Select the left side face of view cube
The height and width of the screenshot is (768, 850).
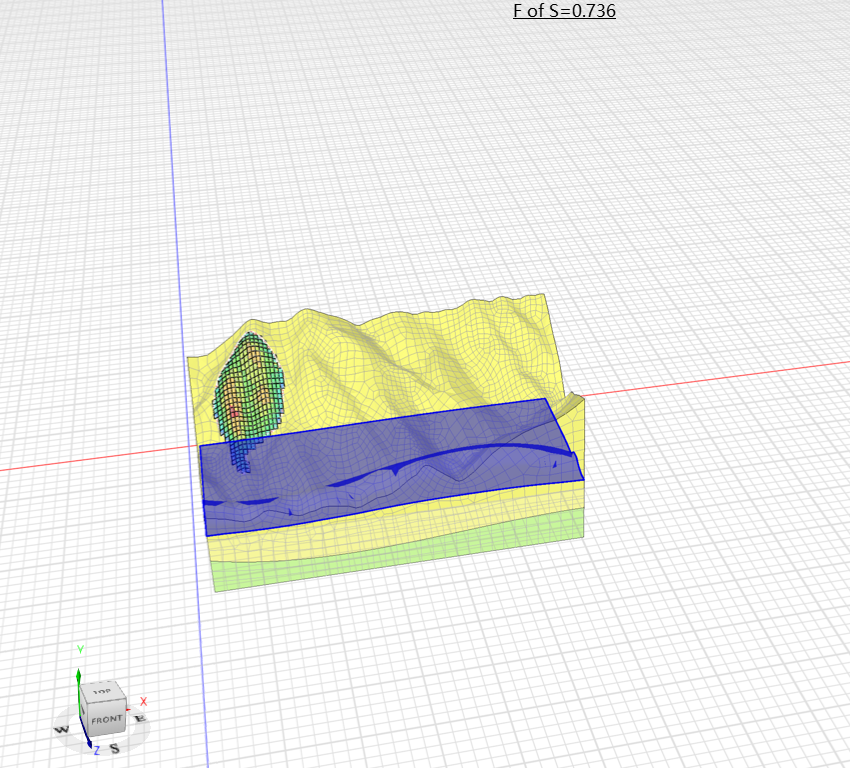tap(85, 709)
